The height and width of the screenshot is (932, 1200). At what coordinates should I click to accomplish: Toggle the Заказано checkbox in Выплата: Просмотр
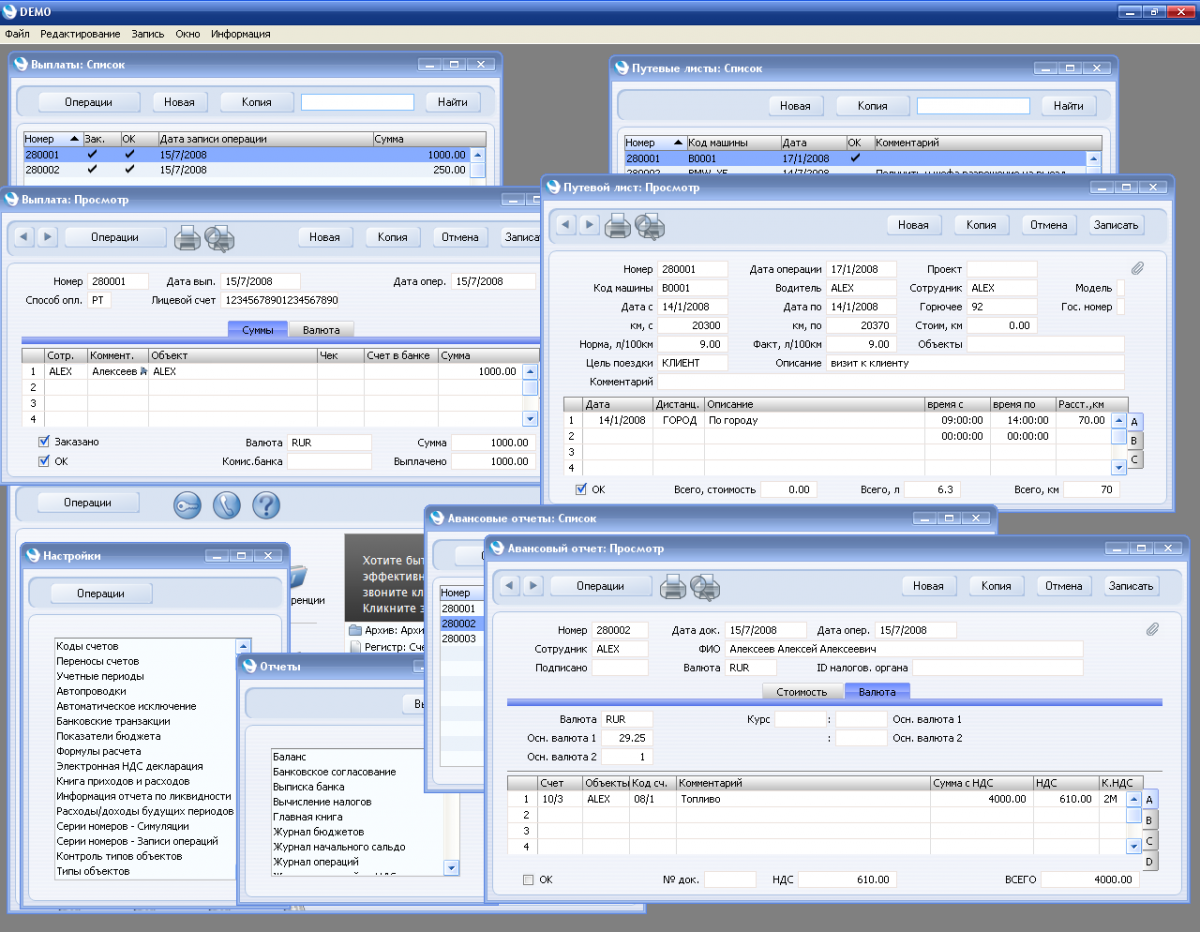coord(44,442)
